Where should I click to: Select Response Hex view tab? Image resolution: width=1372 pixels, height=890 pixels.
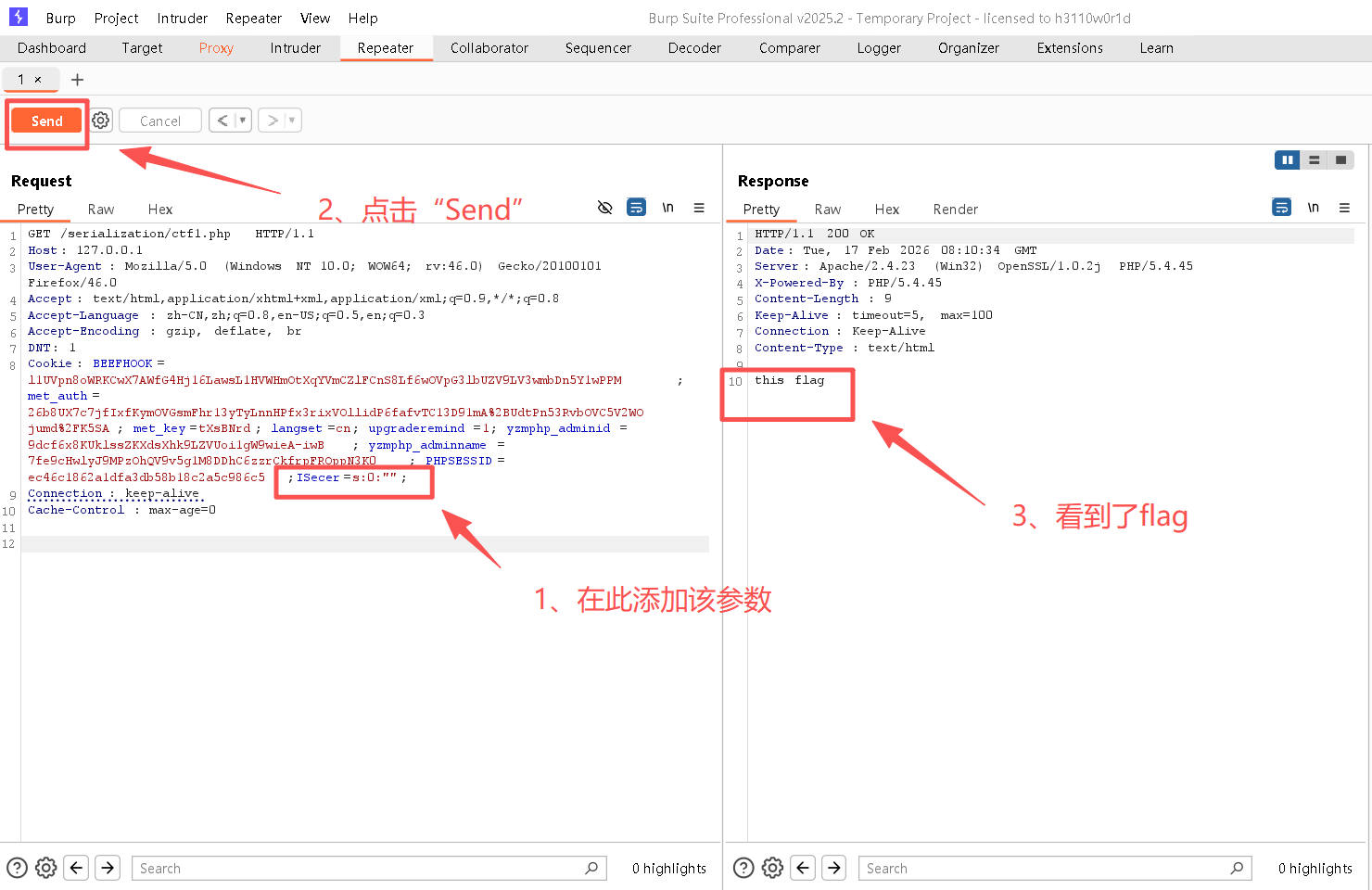pyautogui.click(x=887, y=210)
